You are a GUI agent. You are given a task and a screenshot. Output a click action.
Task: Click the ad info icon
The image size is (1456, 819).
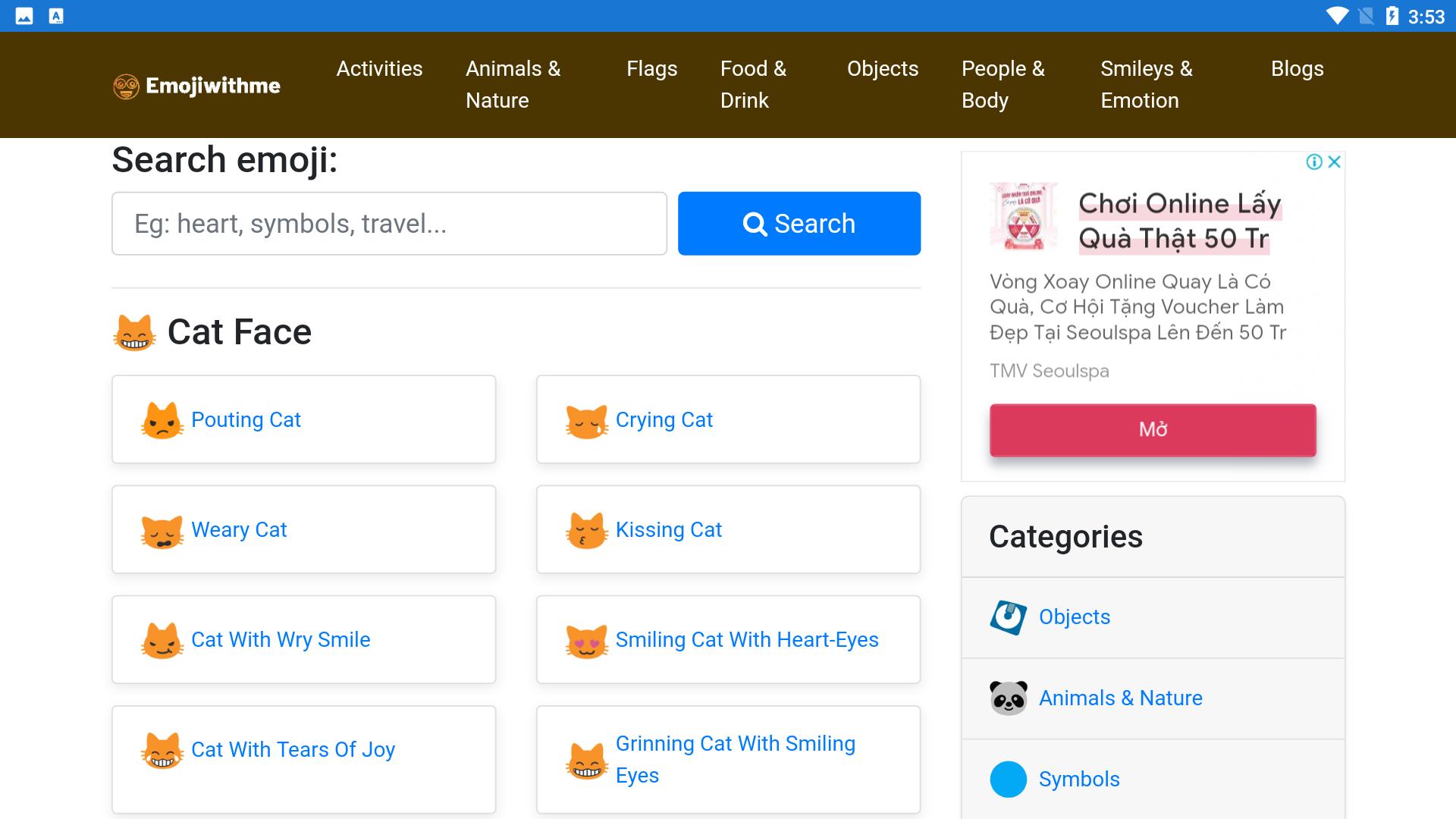(1314, 162)
